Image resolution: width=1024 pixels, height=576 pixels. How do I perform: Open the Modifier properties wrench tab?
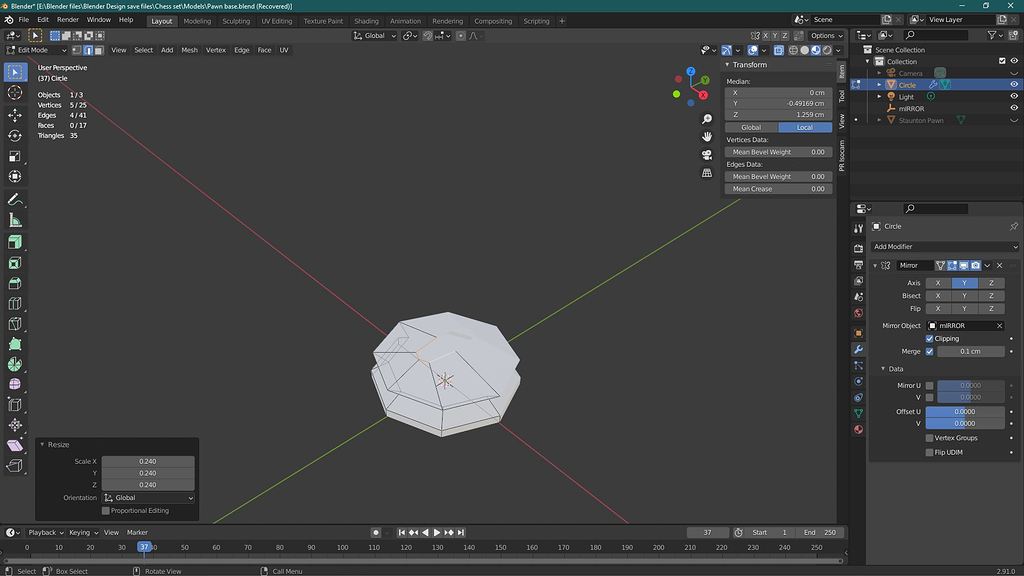coord(858,349)
